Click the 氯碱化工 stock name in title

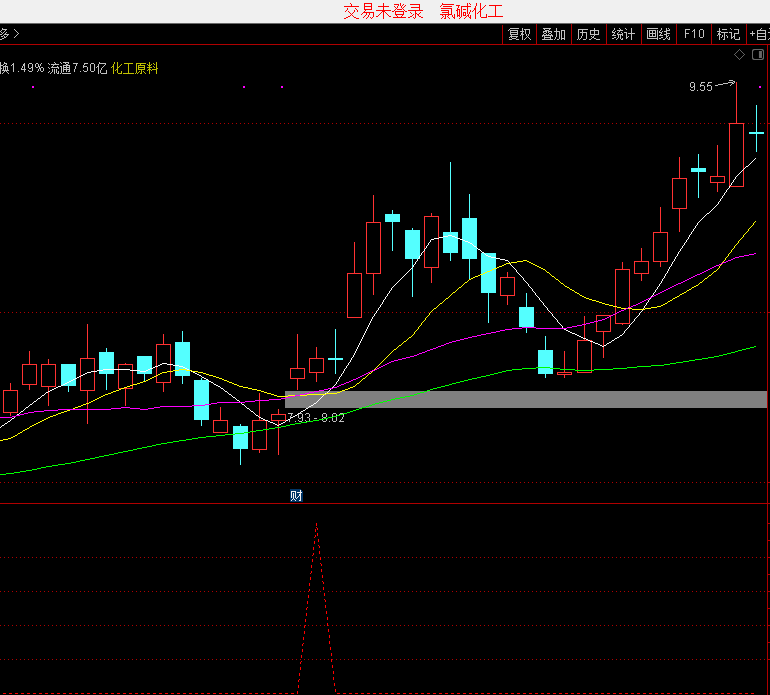coord(471,11)
